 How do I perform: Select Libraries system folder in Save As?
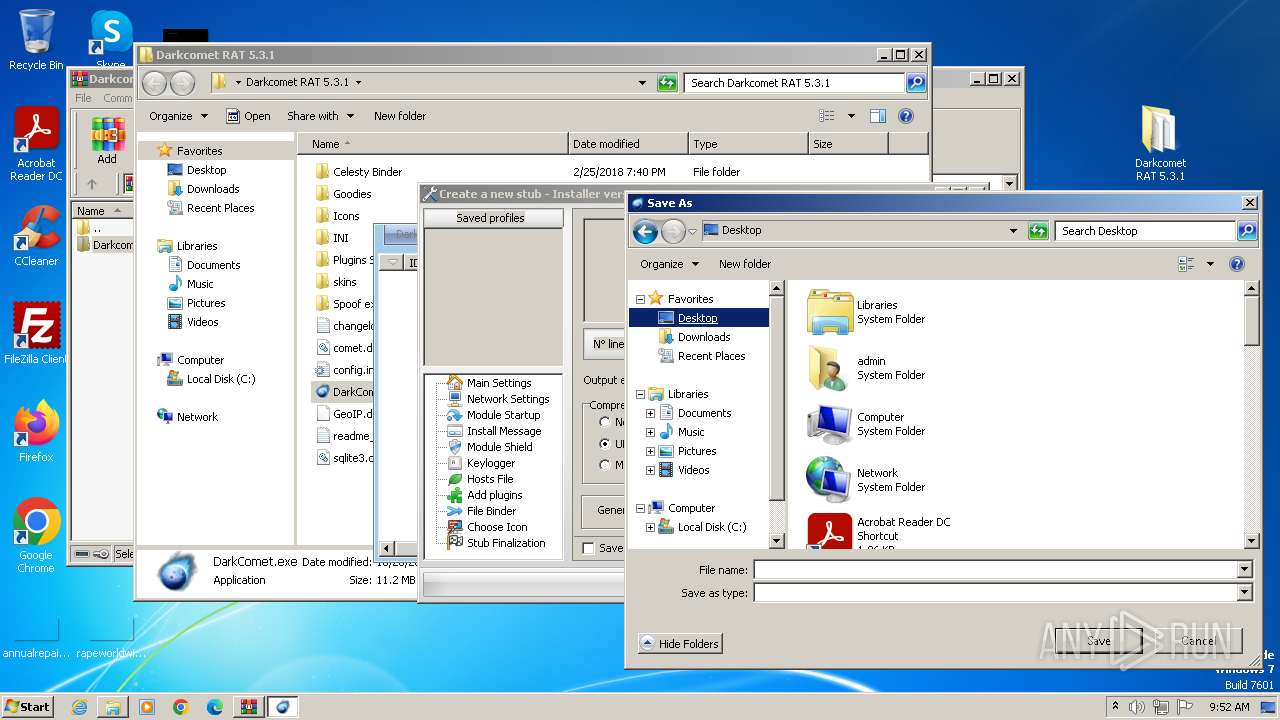point(866,312)
